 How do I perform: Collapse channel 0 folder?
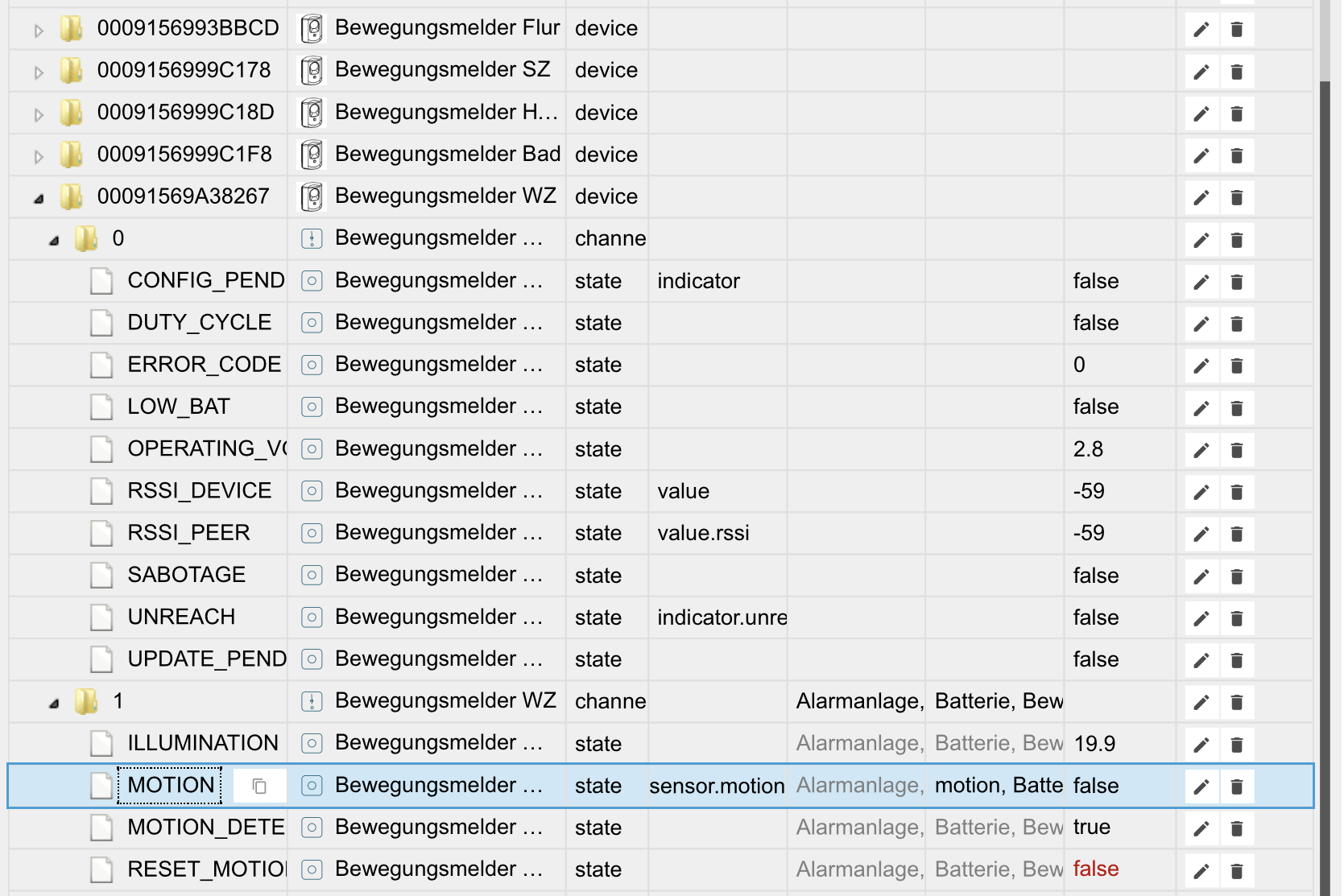coord(54,240)
